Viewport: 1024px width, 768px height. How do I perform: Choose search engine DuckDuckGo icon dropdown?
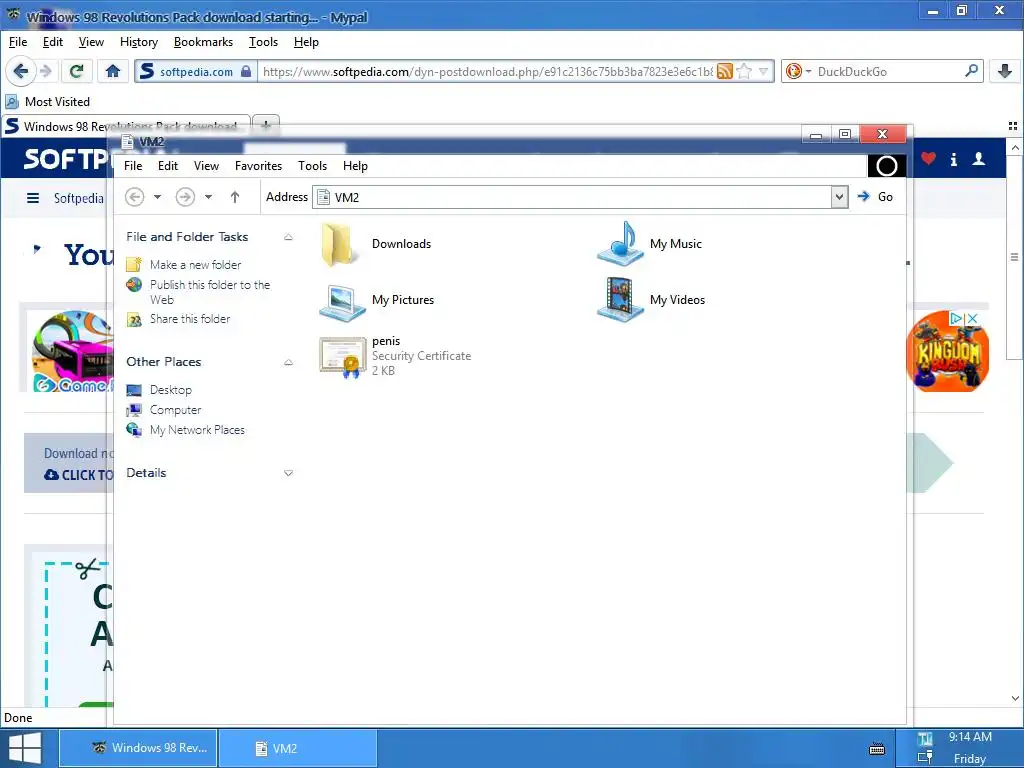tap(799, 71)
